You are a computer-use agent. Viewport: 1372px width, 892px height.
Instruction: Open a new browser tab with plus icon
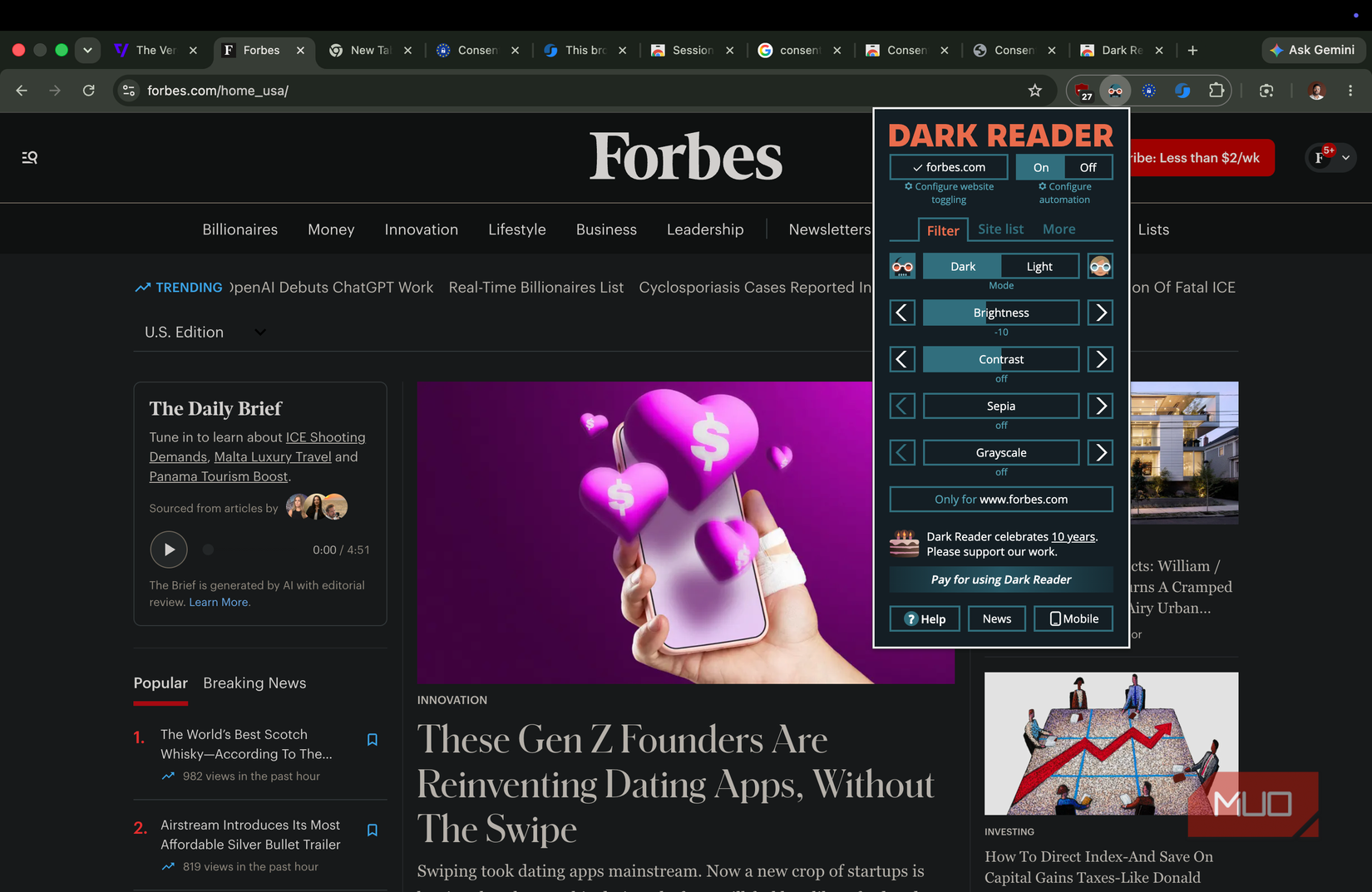1192,51
